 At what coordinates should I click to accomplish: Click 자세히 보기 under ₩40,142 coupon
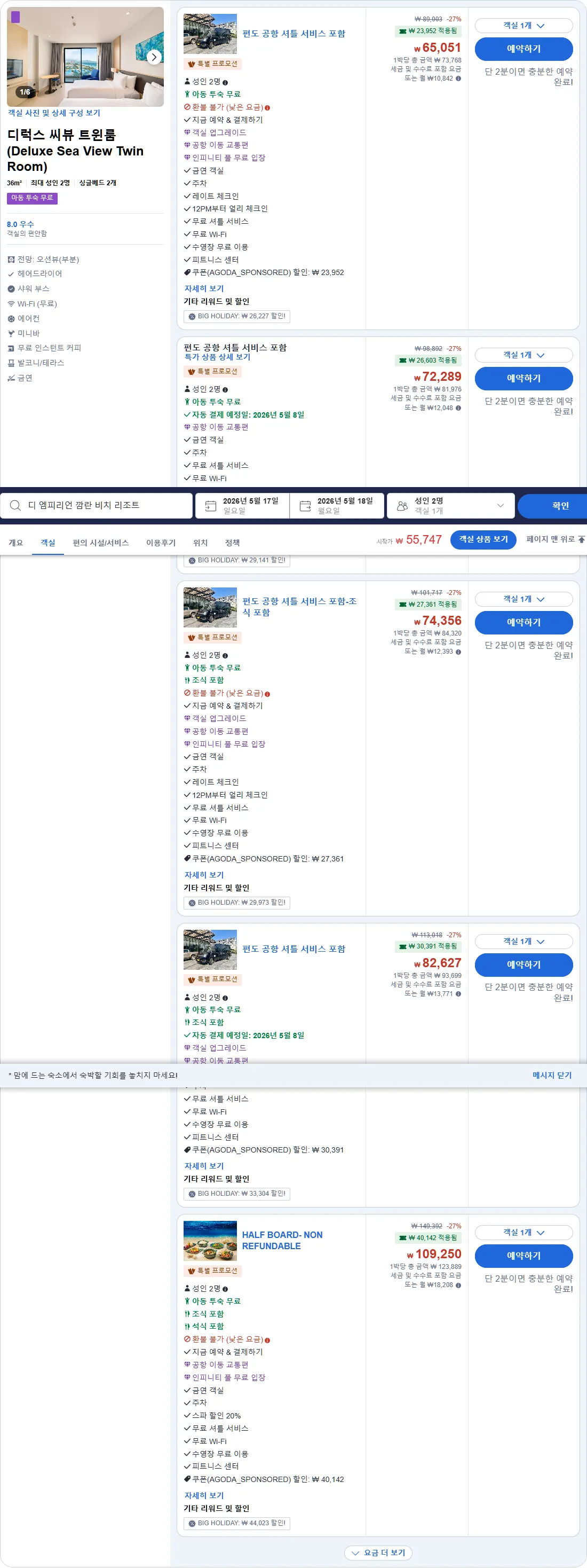(x=204, y=1495)
